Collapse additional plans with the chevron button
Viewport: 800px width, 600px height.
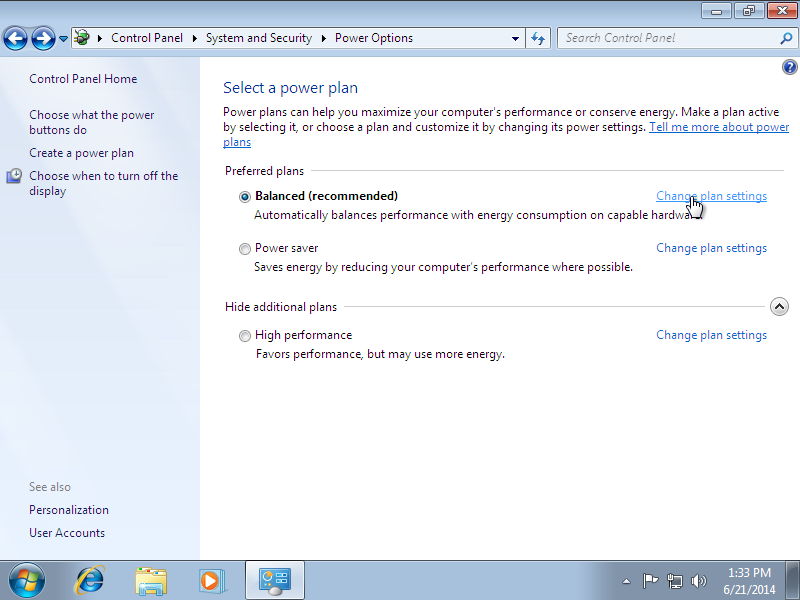coord(779,307)
